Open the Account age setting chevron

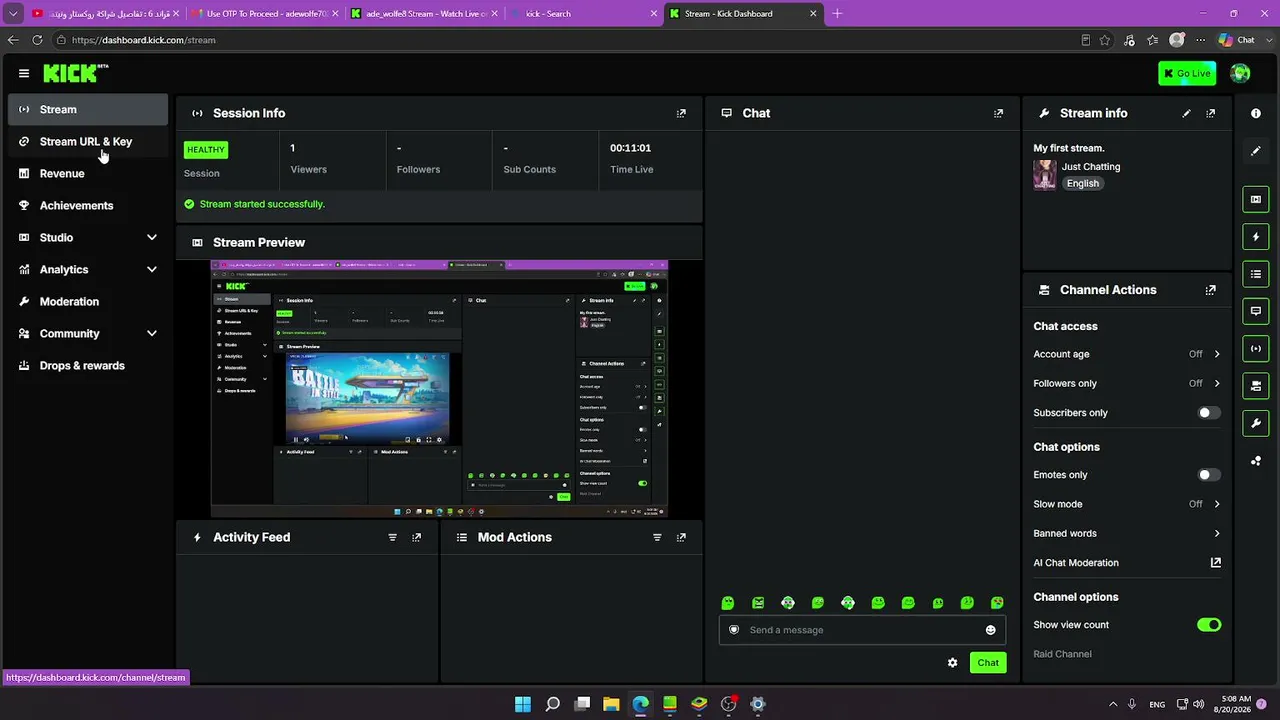(x=1217, y=354)
